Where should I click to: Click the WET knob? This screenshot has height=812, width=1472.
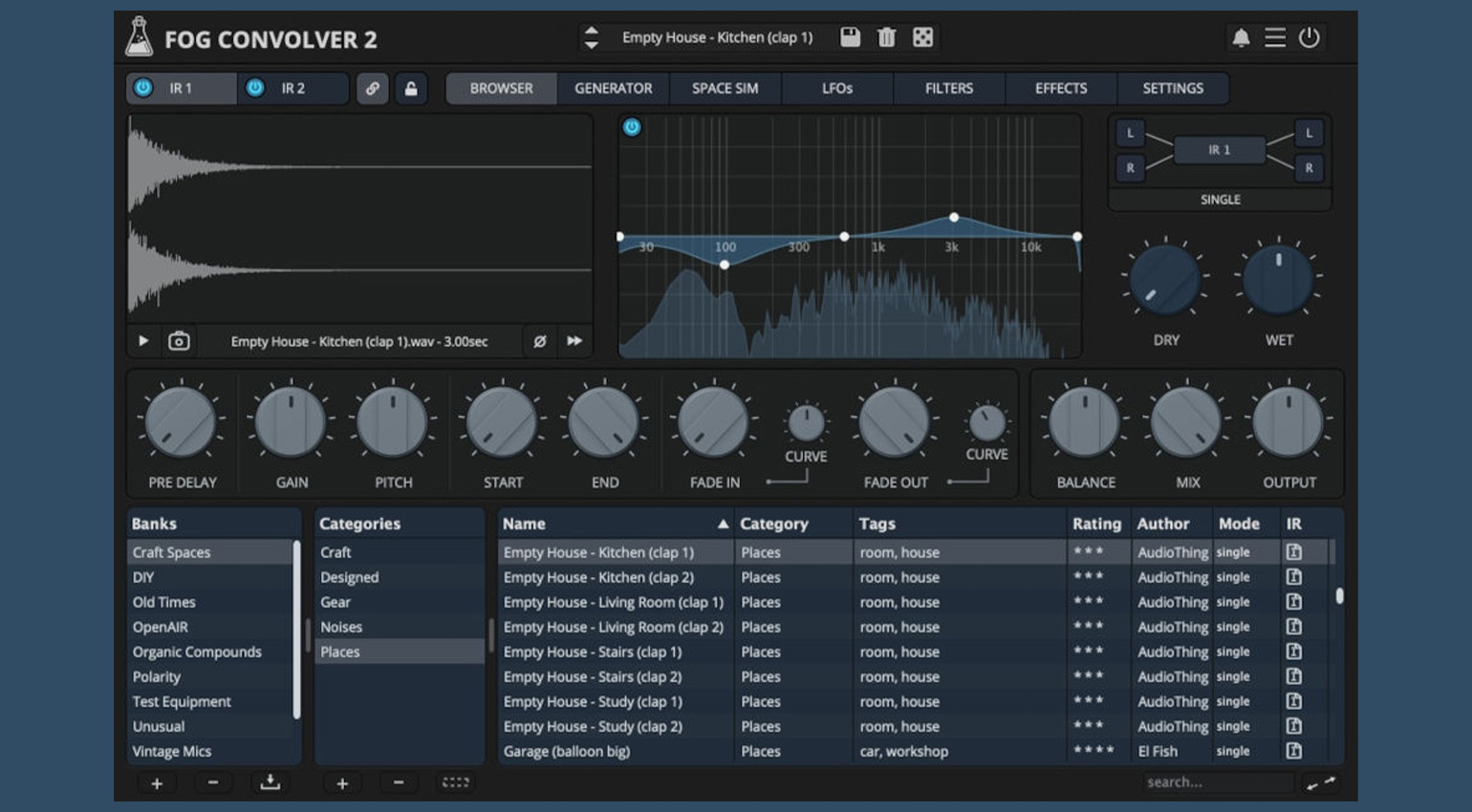pos(1278,280)
